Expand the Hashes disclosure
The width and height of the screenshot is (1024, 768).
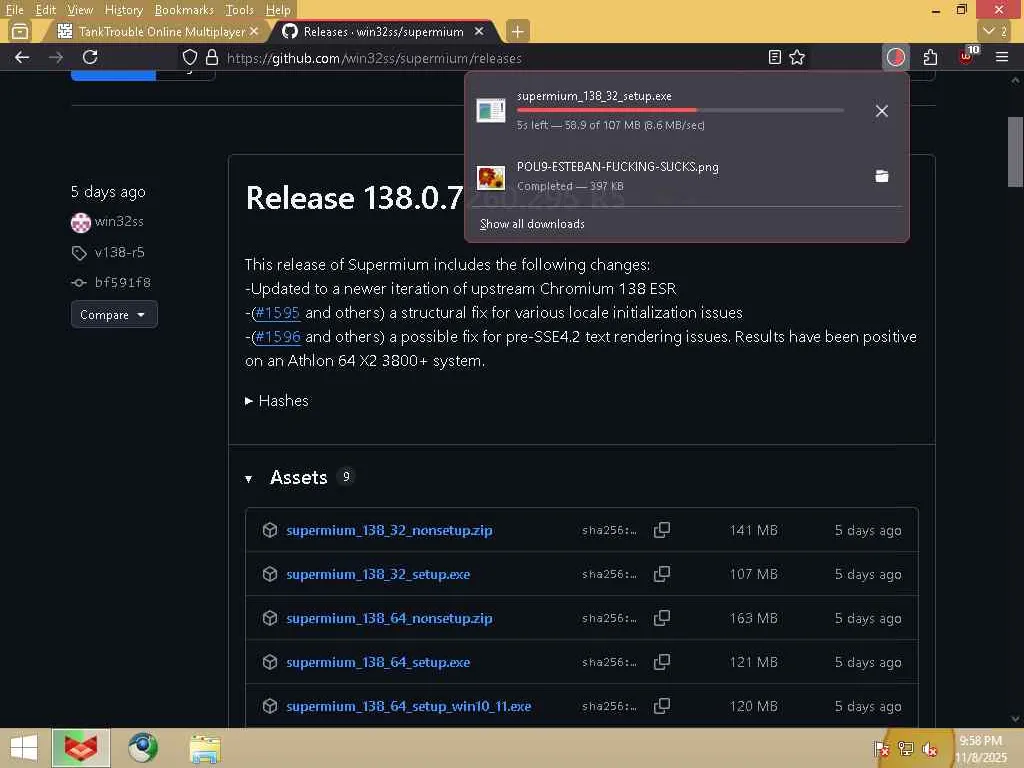[x=276, y=400]
